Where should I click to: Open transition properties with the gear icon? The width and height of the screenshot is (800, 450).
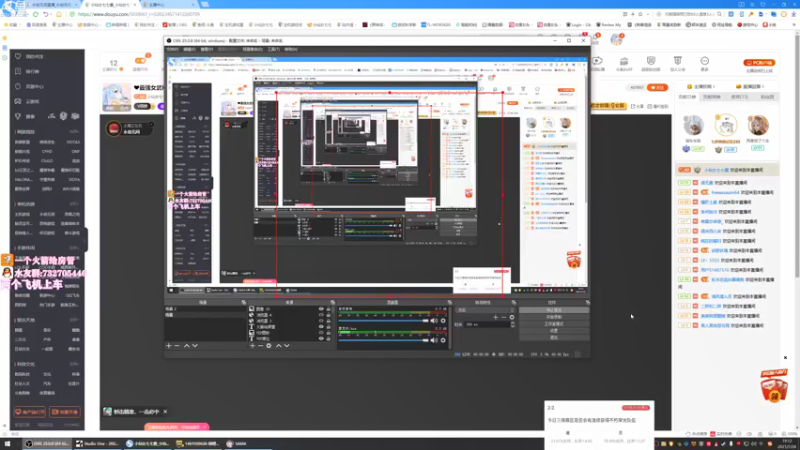tap(512, 317)
